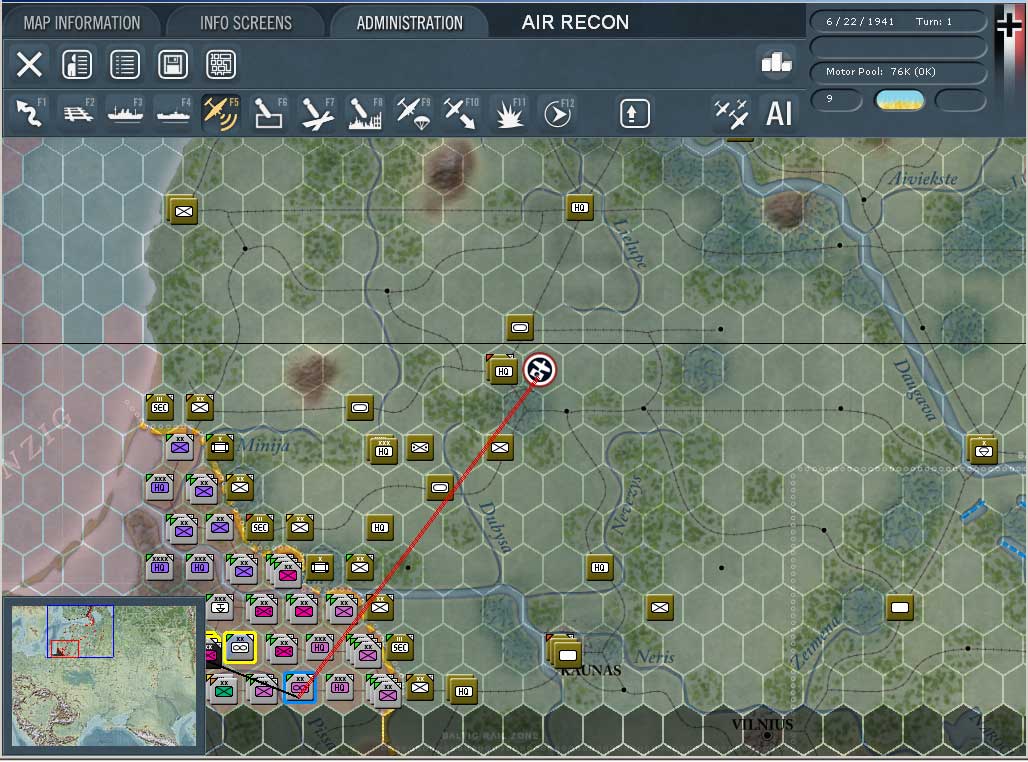This screenshot has height=762, width=1028.
Task: Open the commander's report icon
Action: [x=77, y=64]
